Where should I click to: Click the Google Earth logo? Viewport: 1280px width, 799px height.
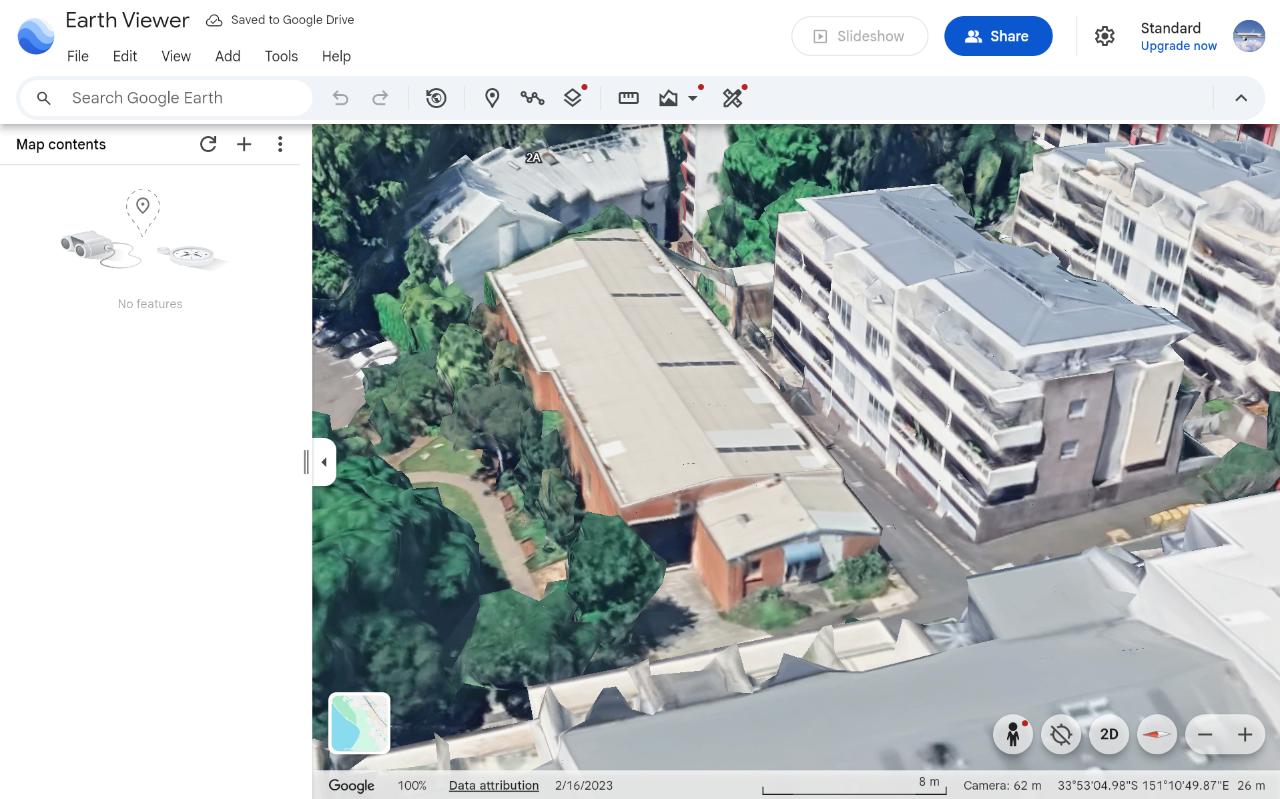pos(36,36)
